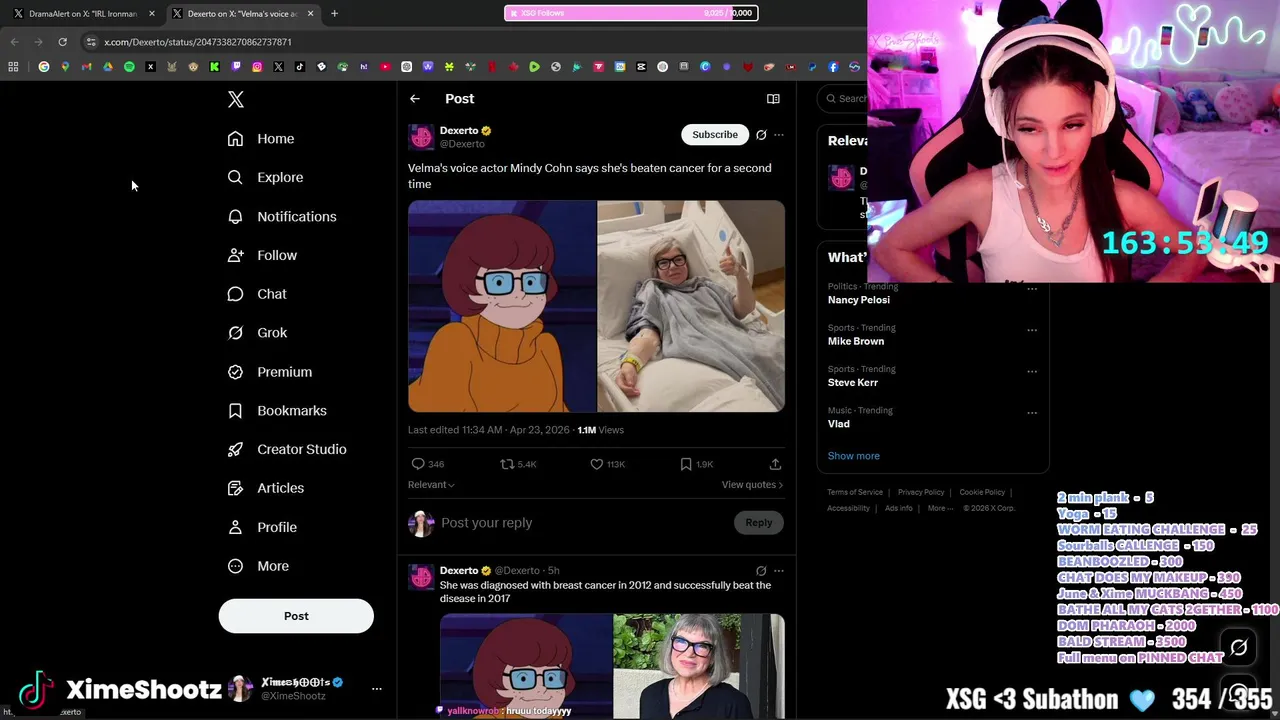Image resolution: width=1280 pixels, height=720 pixels.
Task: Open the Instagram bookmark icon
Action: click(257, 67)
